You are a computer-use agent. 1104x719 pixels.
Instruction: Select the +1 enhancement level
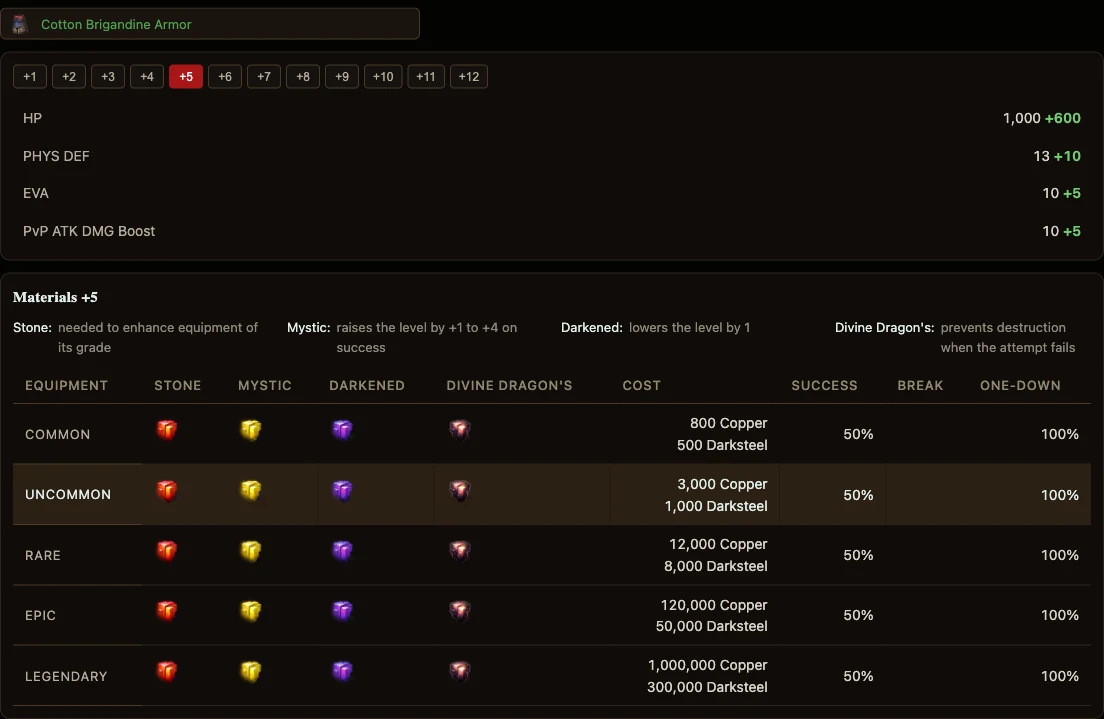click(x=30, y=77)
